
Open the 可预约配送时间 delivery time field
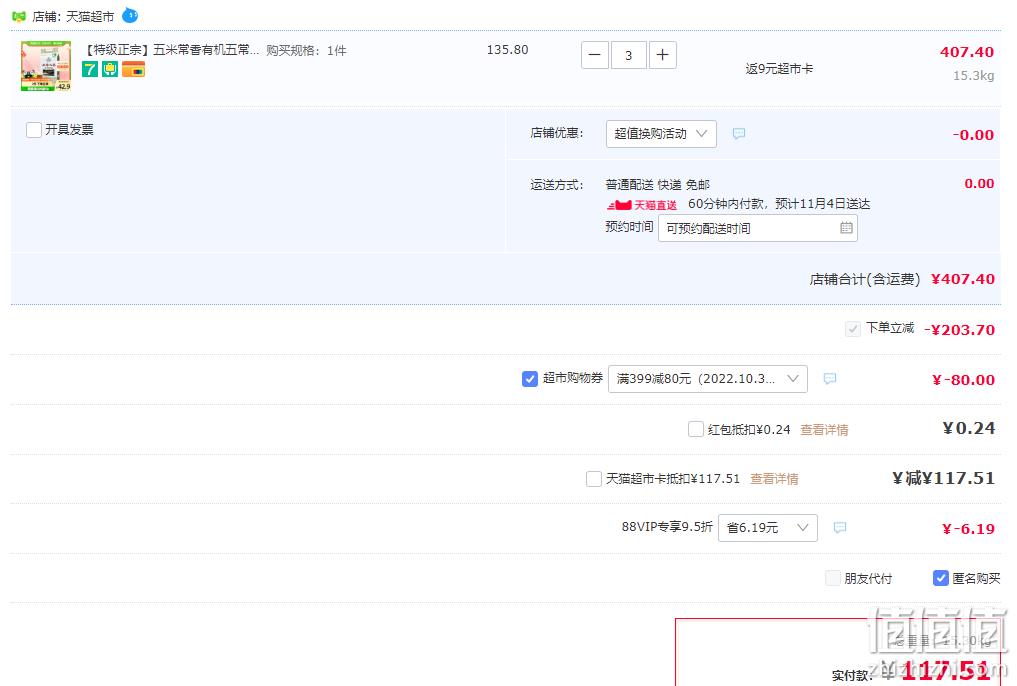(x=758, y=228)
